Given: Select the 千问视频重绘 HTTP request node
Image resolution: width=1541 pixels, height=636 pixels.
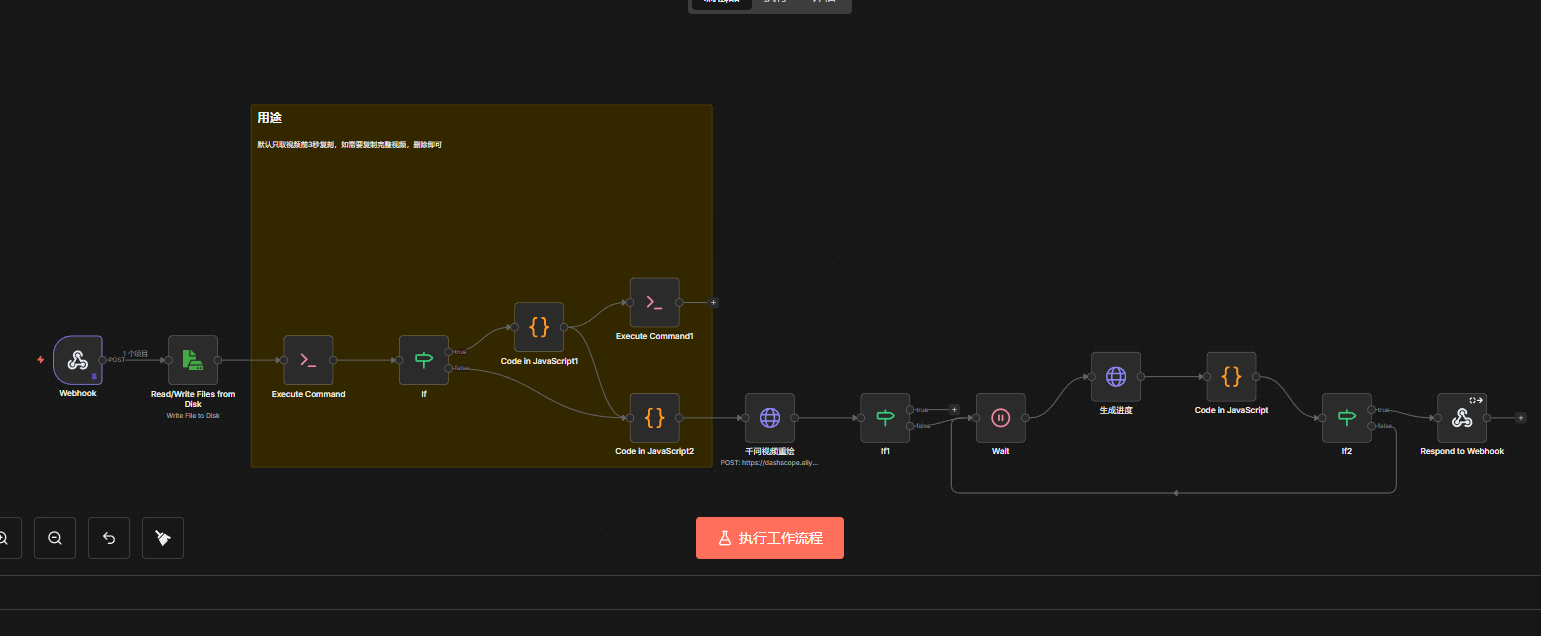Looking at the screenshot, I should pos(769,418).
